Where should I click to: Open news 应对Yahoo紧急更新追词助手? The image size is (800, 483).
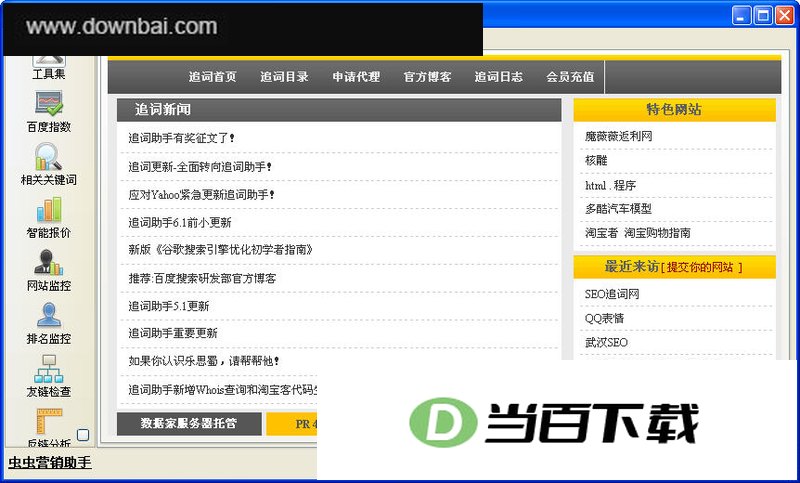(x=202, y=195)
